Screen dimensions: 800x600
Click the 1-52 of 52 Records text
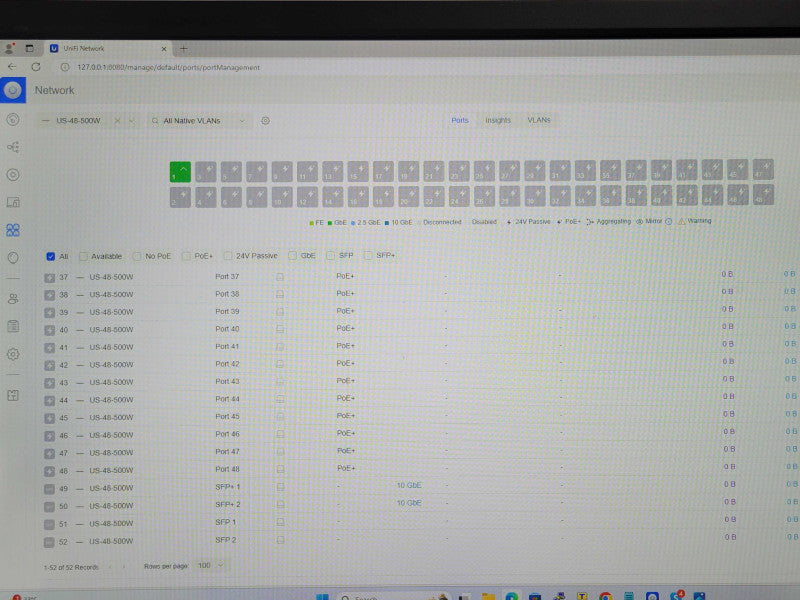coord(71,567)
